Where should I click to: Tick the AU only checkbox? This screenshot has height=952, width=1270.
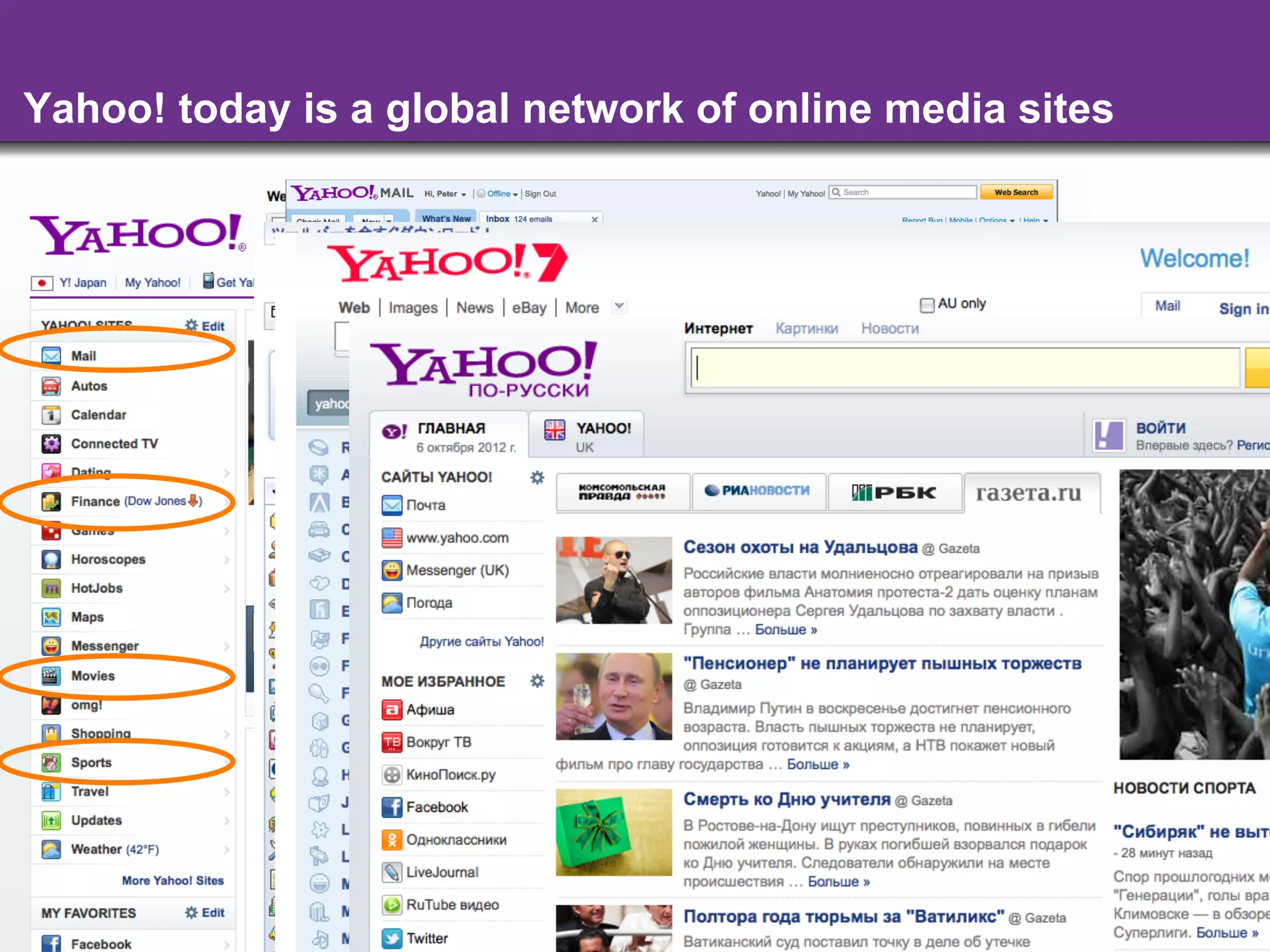pos(927,304)
